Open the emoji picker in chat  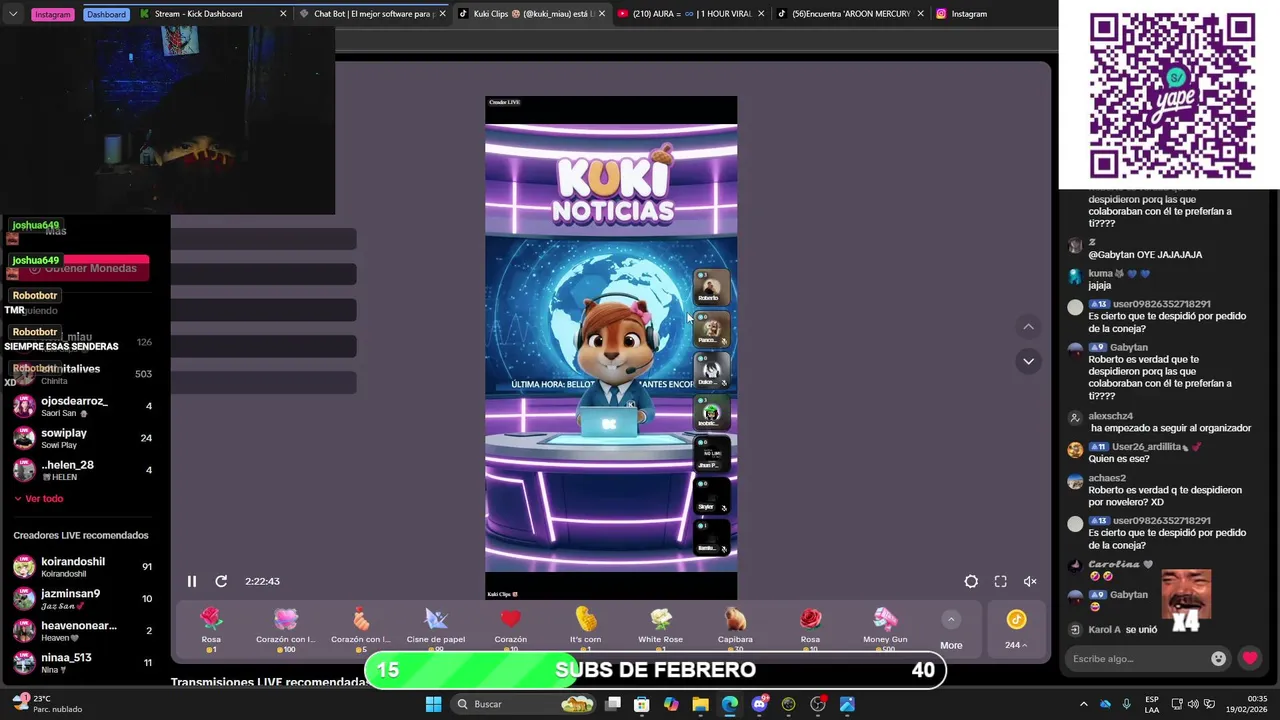[x=1218, y=658]
